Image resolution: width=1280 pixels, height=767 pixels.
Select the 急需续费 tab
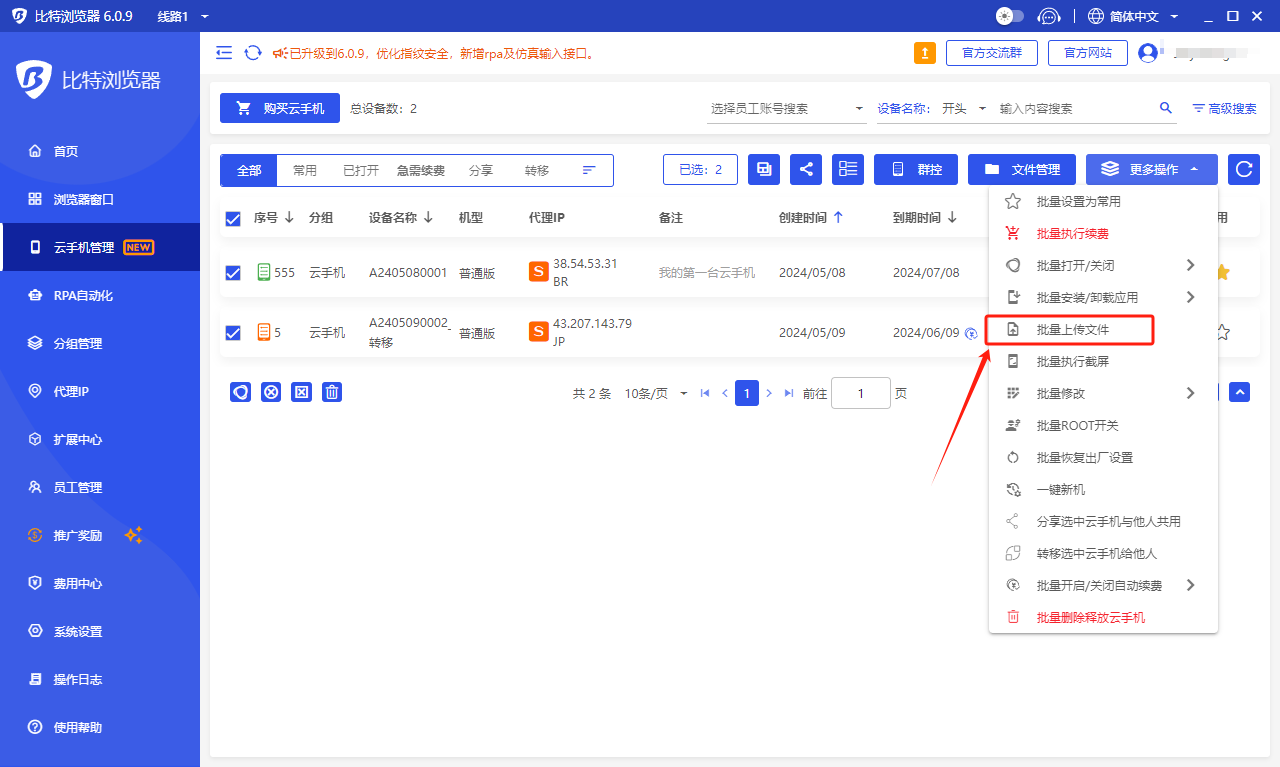point(421,170)
